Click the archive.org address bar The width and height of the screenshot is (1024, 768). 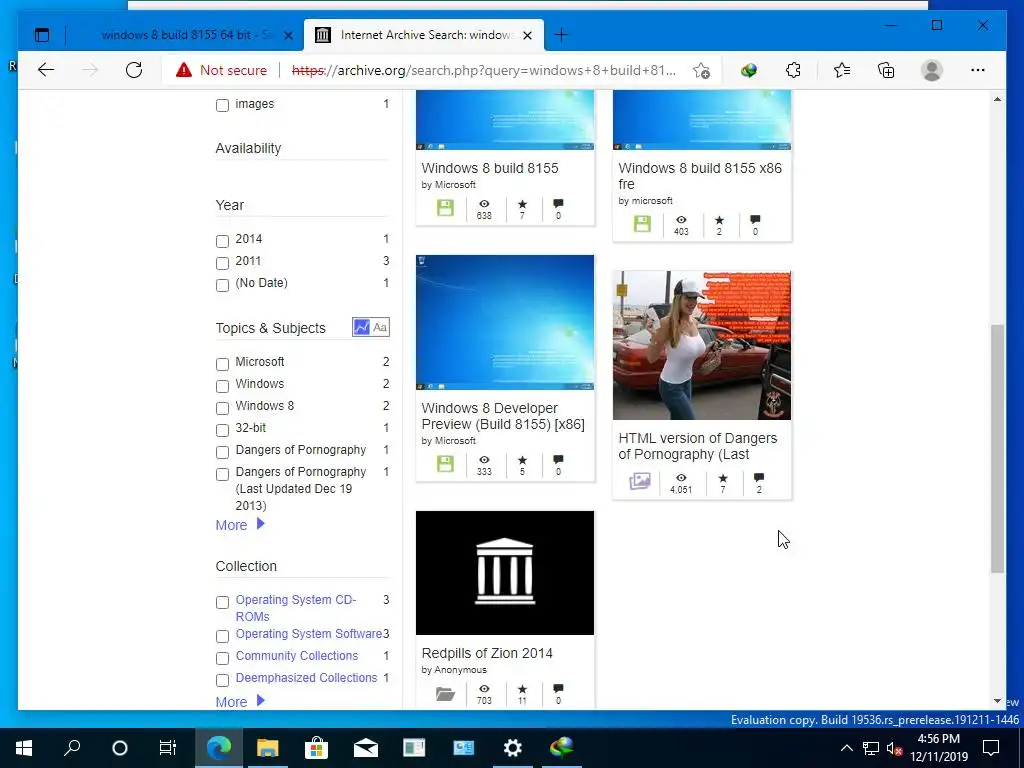pyautogui.click(x=483, y=71)
